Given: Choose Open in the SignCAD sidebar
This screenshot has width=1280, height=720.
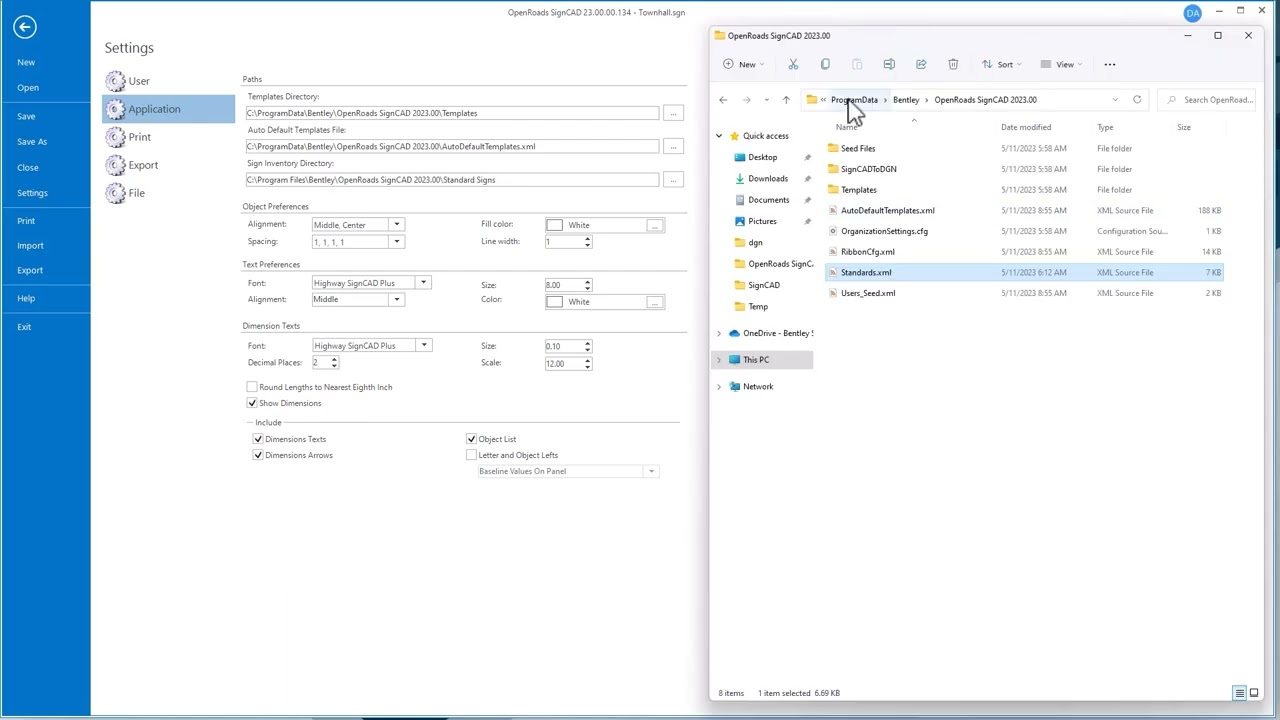Looking at the screenshot, I should pos(28,87).
